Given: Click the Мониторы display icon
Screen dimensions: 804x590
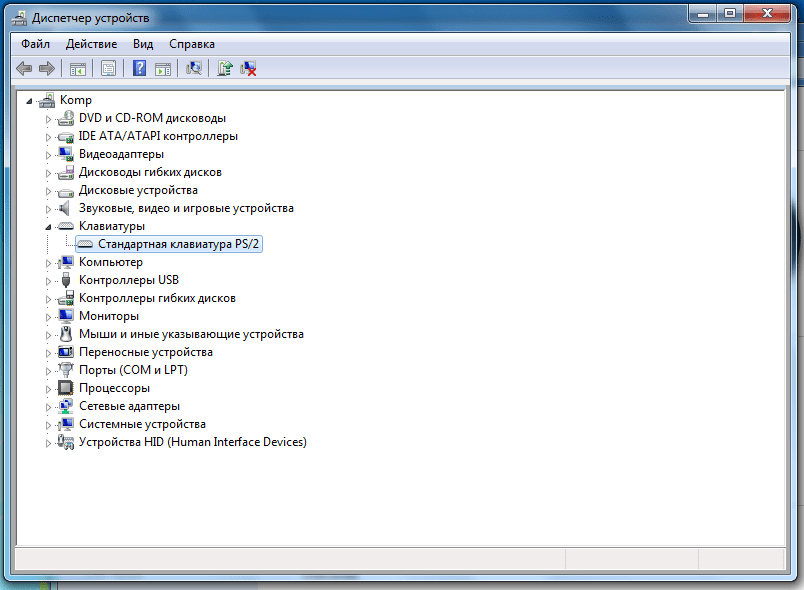Looking at the screenshot, I should coord(66,316).
